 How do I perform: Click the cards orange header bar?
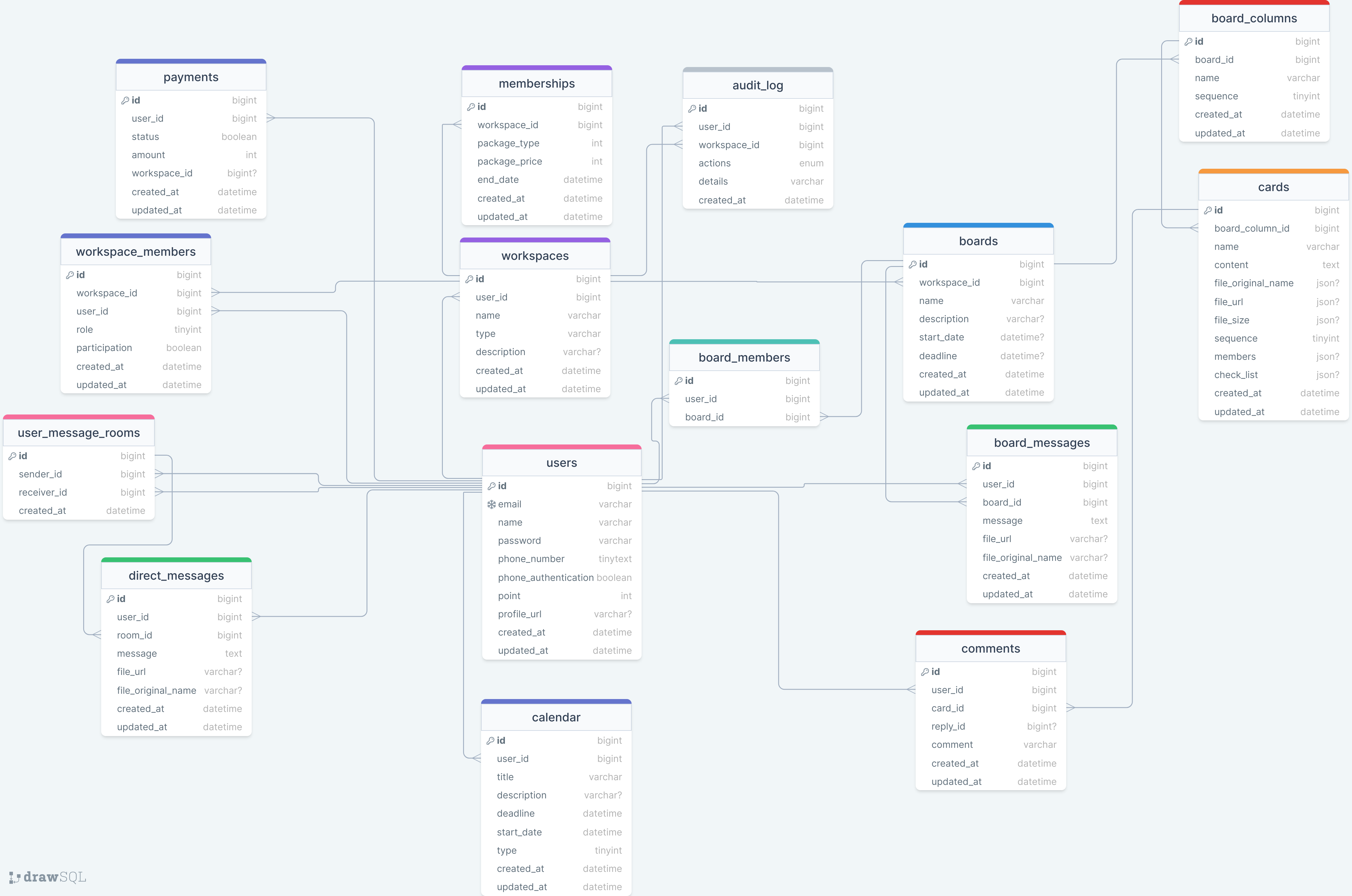tap(1273, 171)
